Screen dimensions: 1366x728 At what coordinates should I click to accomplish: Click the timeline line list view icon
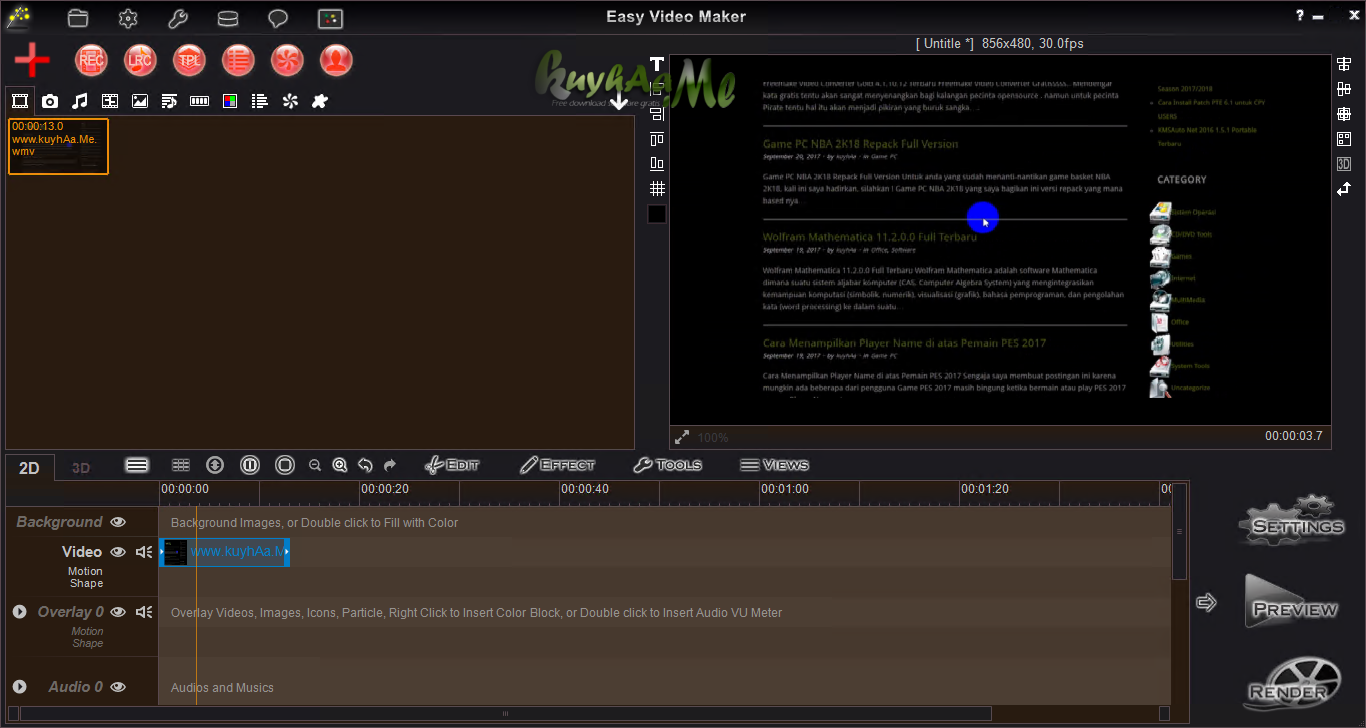pyautogui.click(x=137, y=465)
